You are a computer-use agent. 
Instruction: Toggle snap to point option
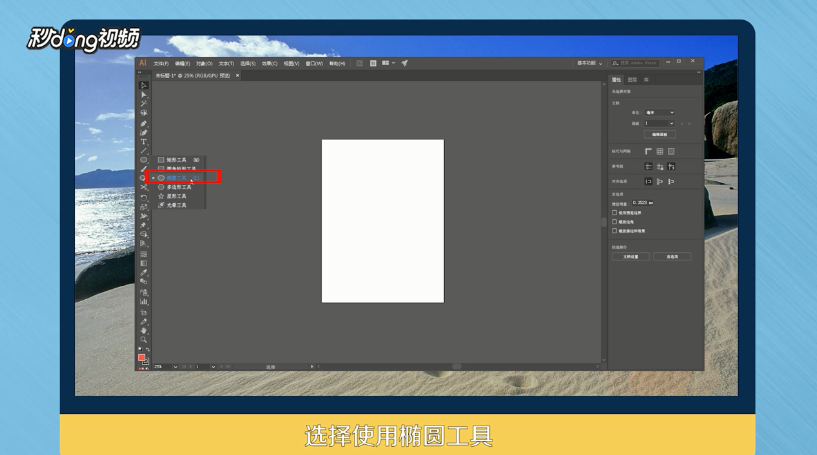tap(648, 181)
